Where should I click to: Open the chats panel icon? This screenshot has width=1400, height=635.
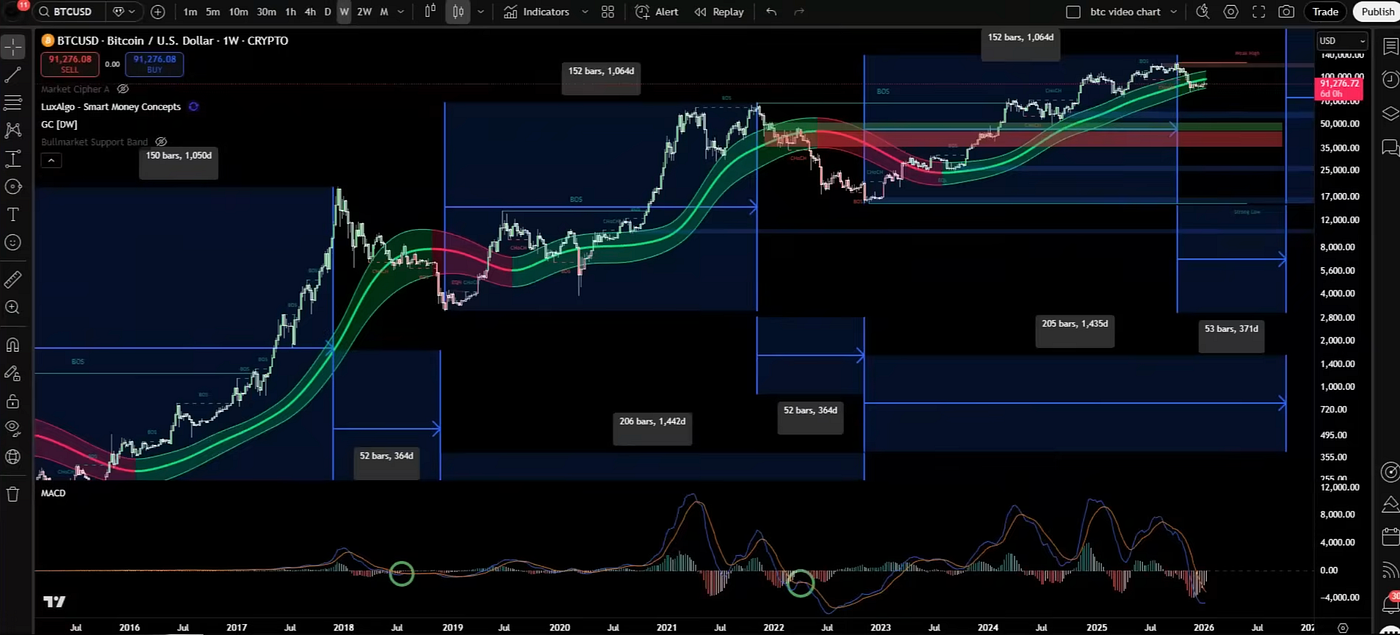(x=1389, y=148)
